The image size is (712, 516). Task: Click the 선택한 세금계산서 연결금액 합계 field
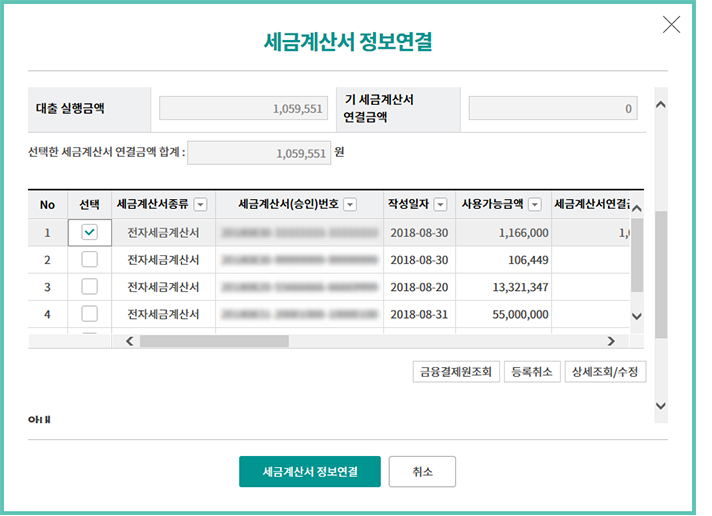[259, 154]
